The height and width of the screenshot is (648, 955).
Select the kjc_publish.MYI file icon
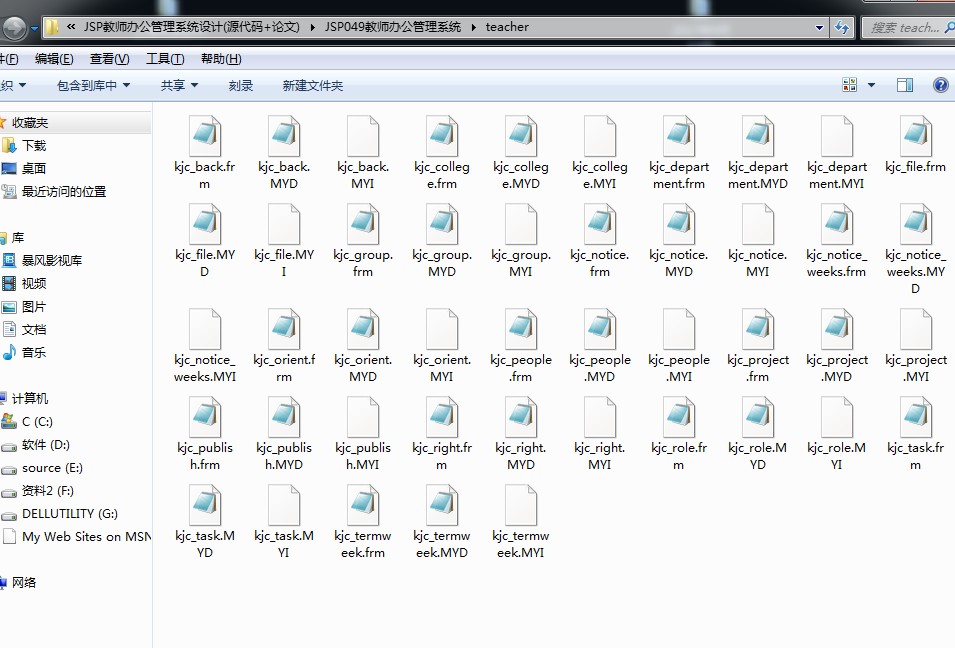[363, 417]
